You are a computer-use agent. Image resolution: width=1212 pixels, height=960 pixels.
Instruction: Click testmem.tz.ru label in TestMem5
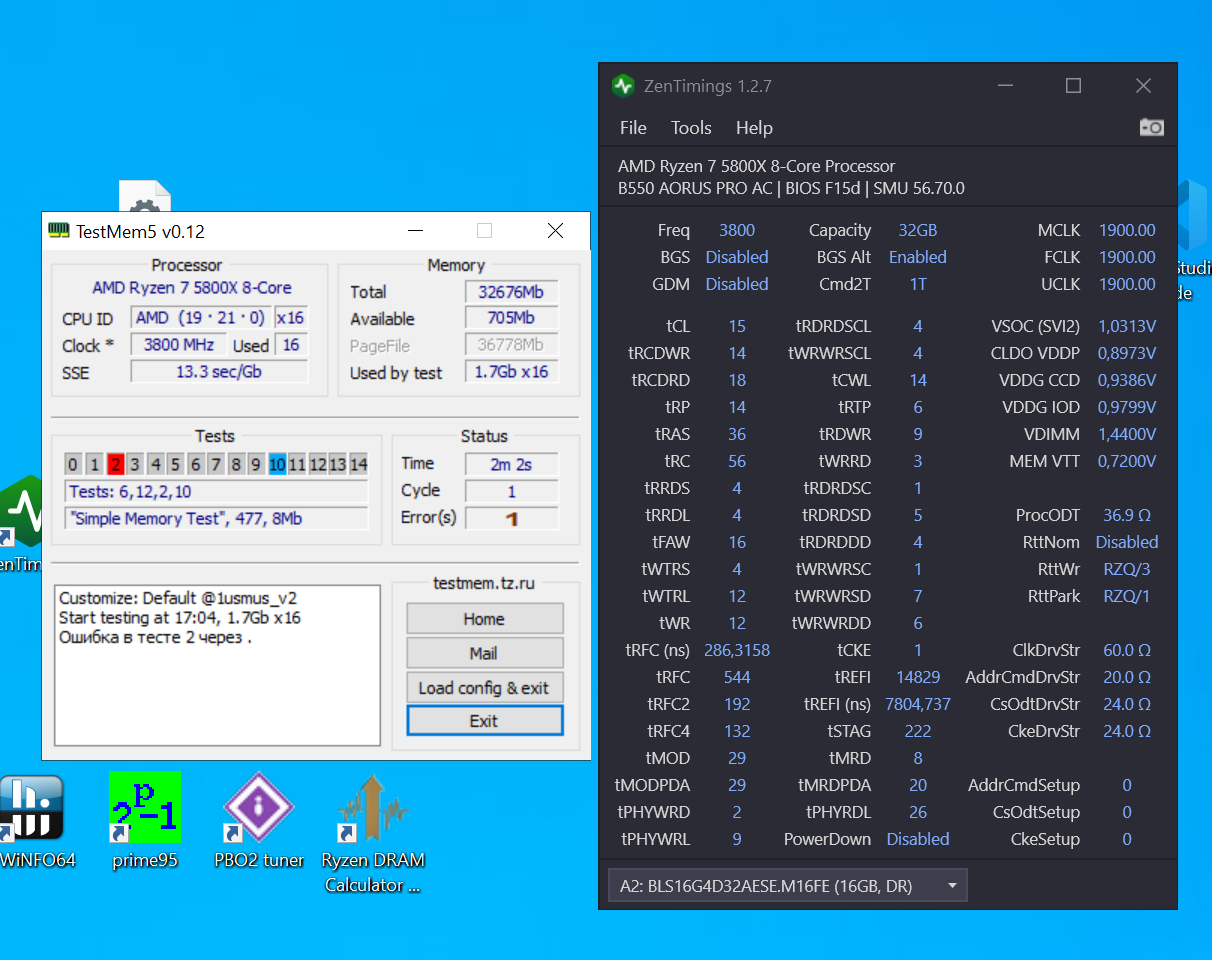pyautogui.click(x=484, y=583)
